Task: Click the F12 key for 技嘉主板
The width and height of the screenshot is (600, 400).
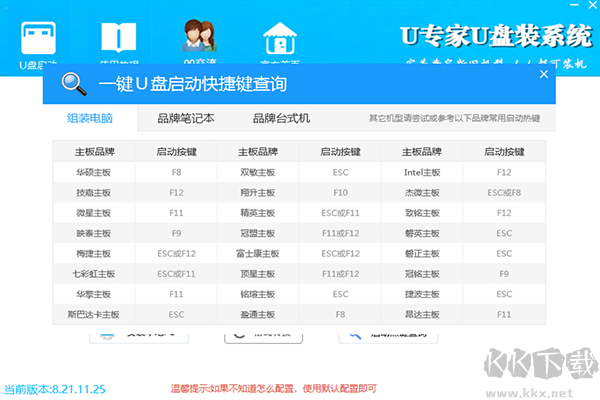Action: (x=176, y=193)
